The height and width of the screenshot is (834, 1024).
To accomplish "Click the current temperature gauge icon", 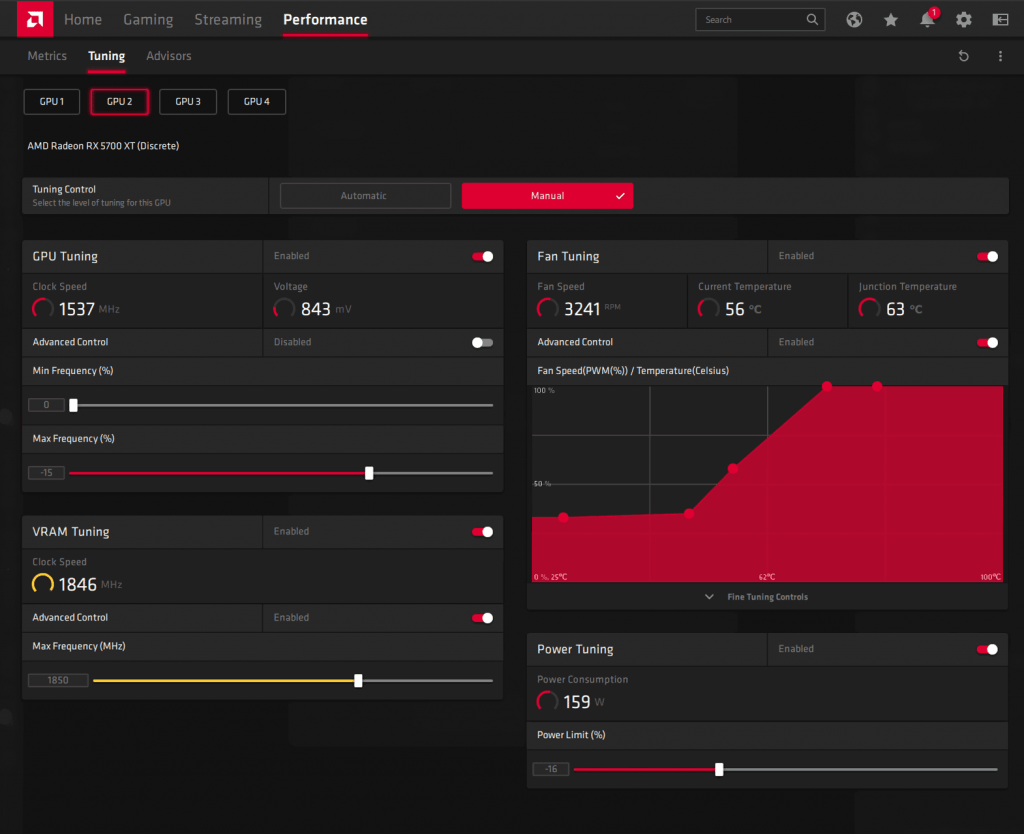I will coord(709,308).
